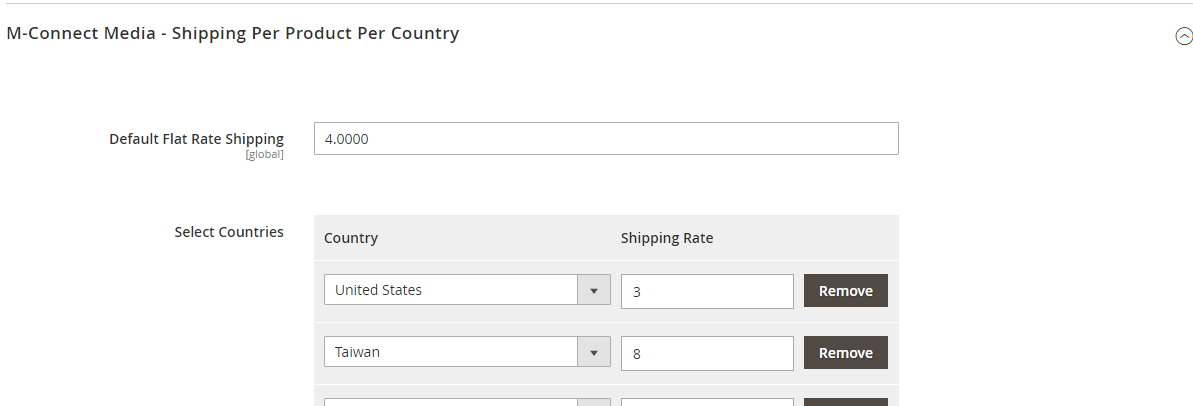Click the partially visible third row button
The height and width of the screenshot is (406, 1193).
[x=845, y=402]
